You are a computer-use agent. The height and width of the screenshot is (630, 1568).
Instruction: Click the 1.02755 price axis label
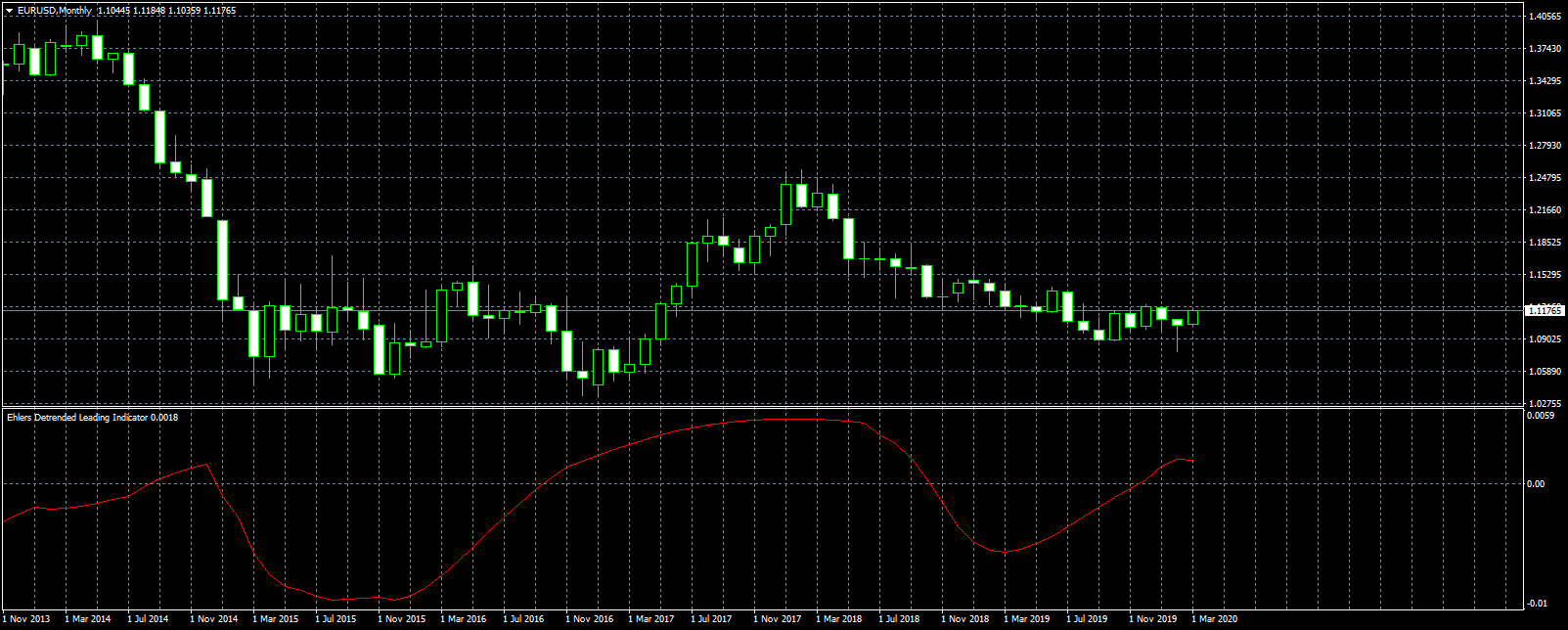[x=1545, y=404]
